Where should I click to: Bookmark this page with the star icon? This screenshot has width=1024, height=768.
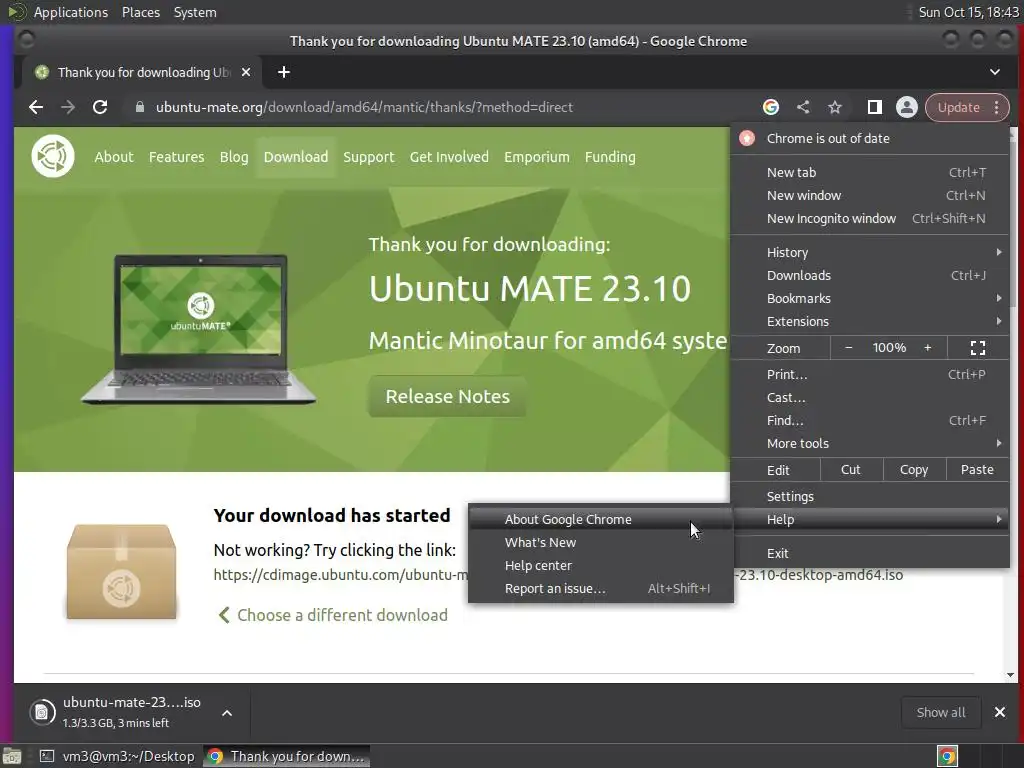pyautogui.click(x=835, y=107)
